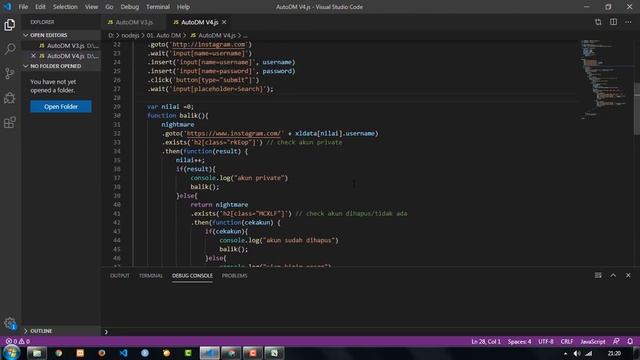Image resolution: width=640 pixels, height=360 pixels.
Task: Open the feedback smiley in status bar
Action: tap(616, 341)
